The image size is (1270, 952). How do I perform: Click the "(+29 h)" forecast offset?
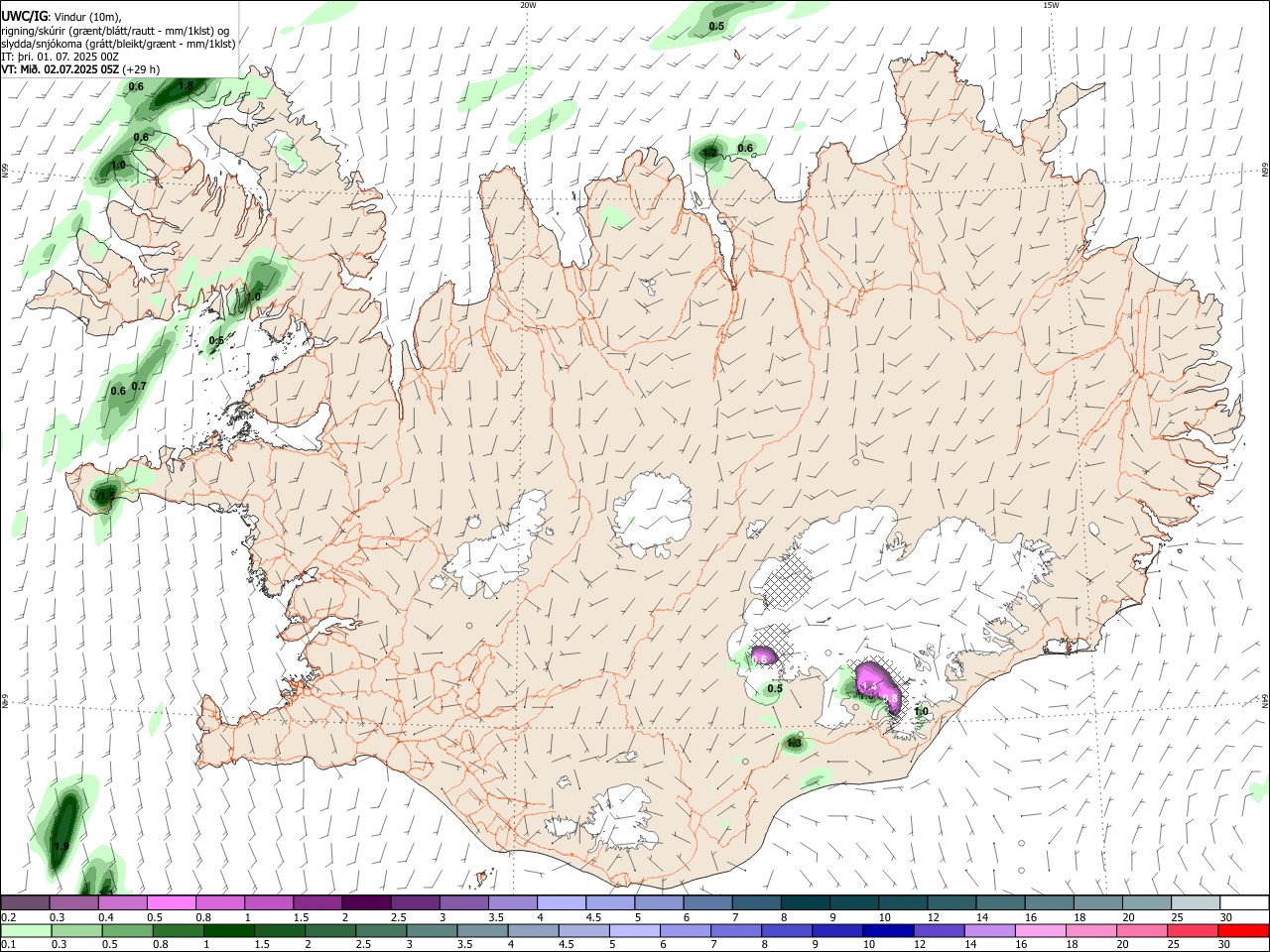[x=141, y=69]
